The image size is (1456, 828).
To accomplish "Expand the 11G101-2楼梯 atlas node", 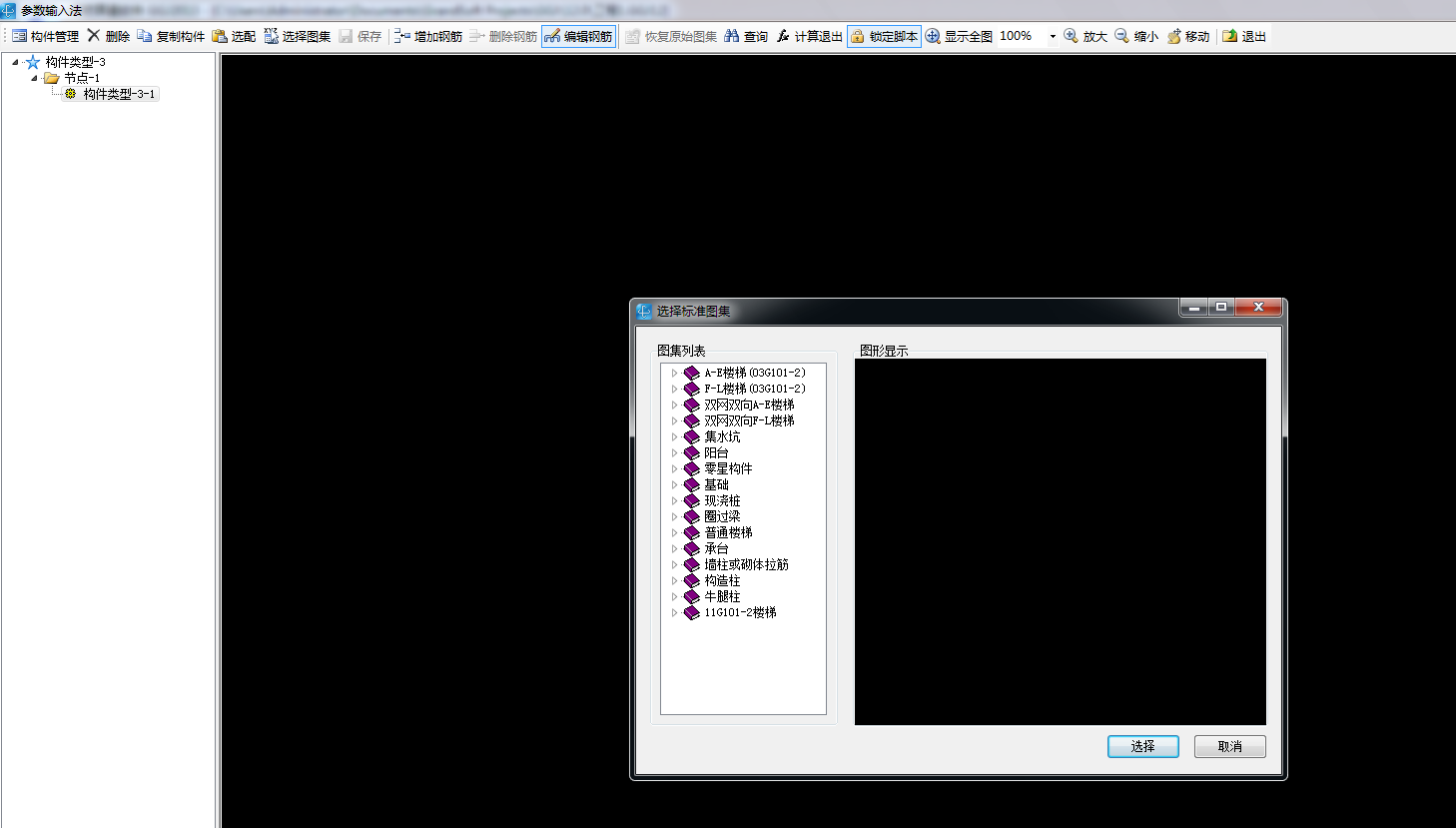I will coord(674,612).
